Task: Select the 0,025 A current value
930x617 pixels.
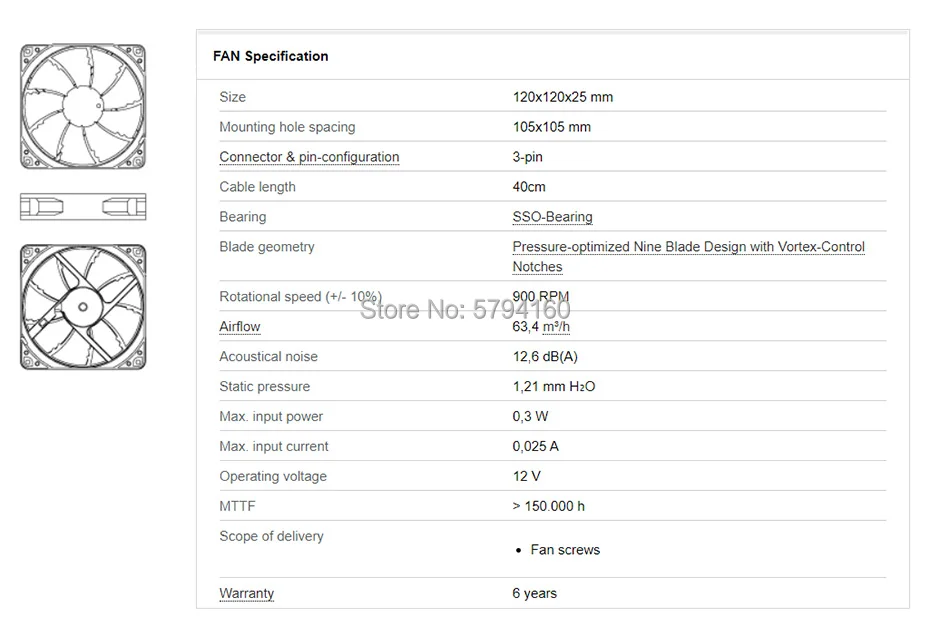Action: click(x=535, y=447)
